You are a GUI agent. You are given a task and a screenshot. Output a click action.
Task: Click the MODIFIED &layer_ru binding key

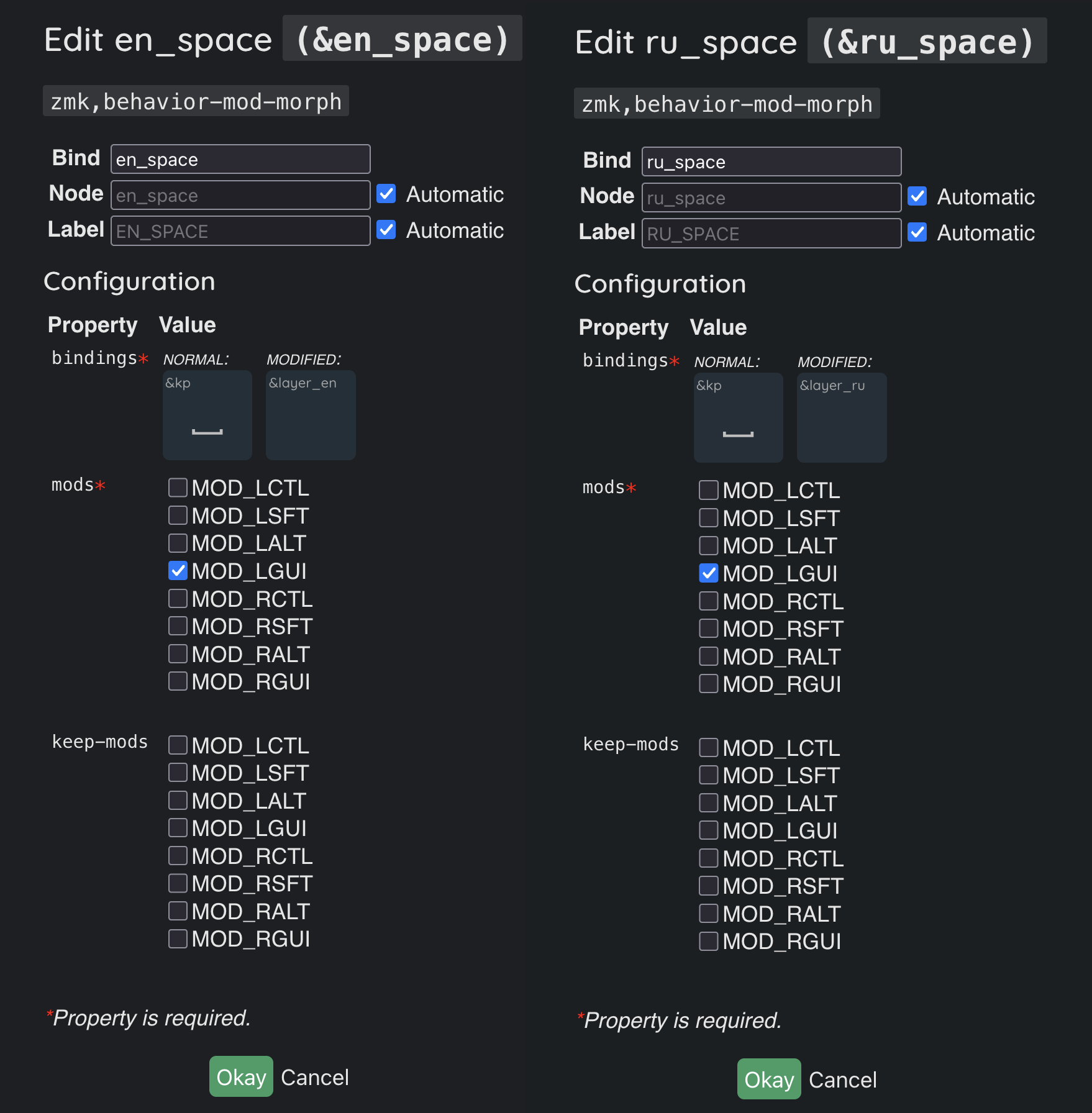[x=841, y=417]
